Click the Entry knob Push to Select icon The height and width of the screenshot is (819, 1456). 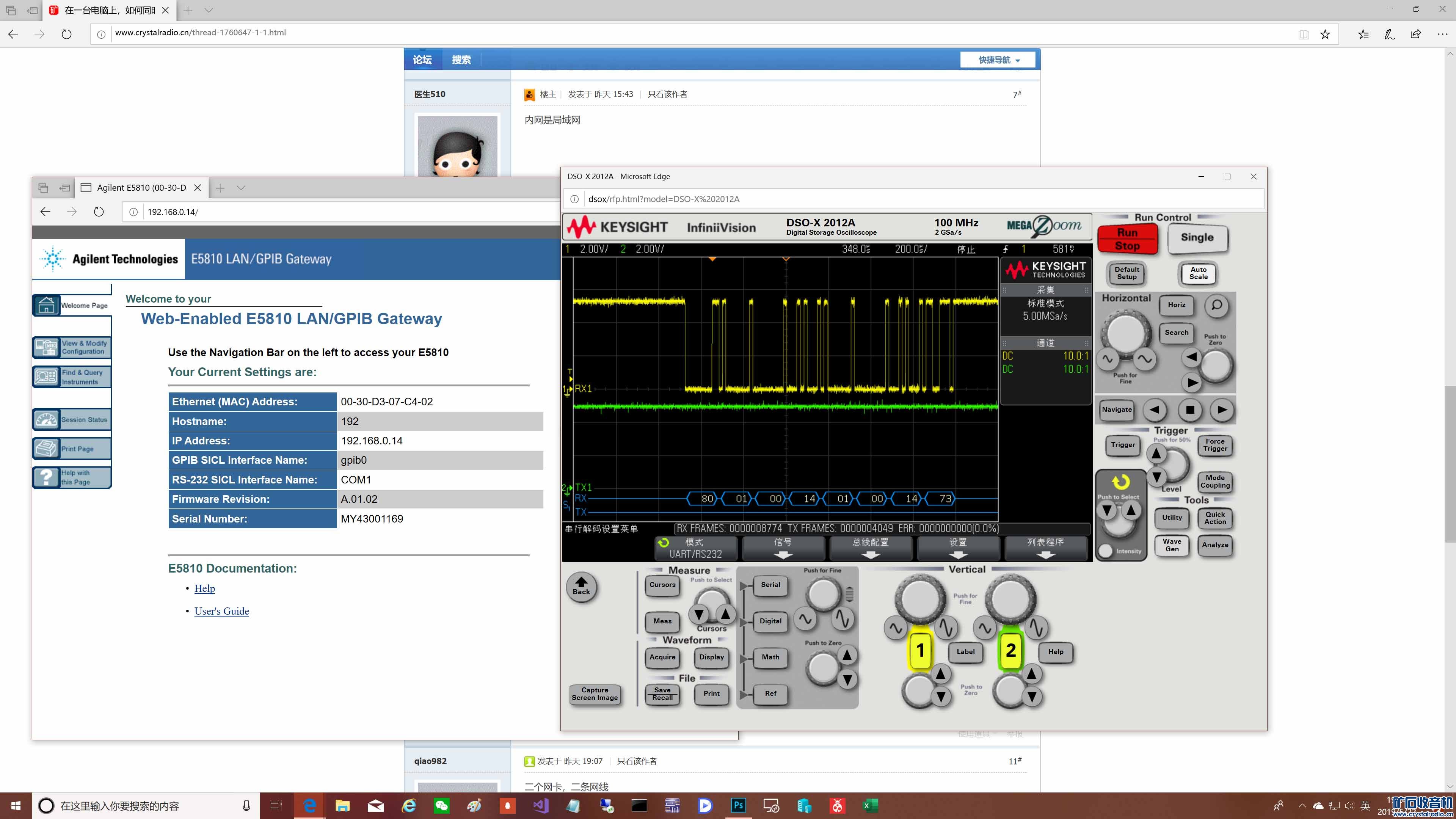(x=1120, y=482)
